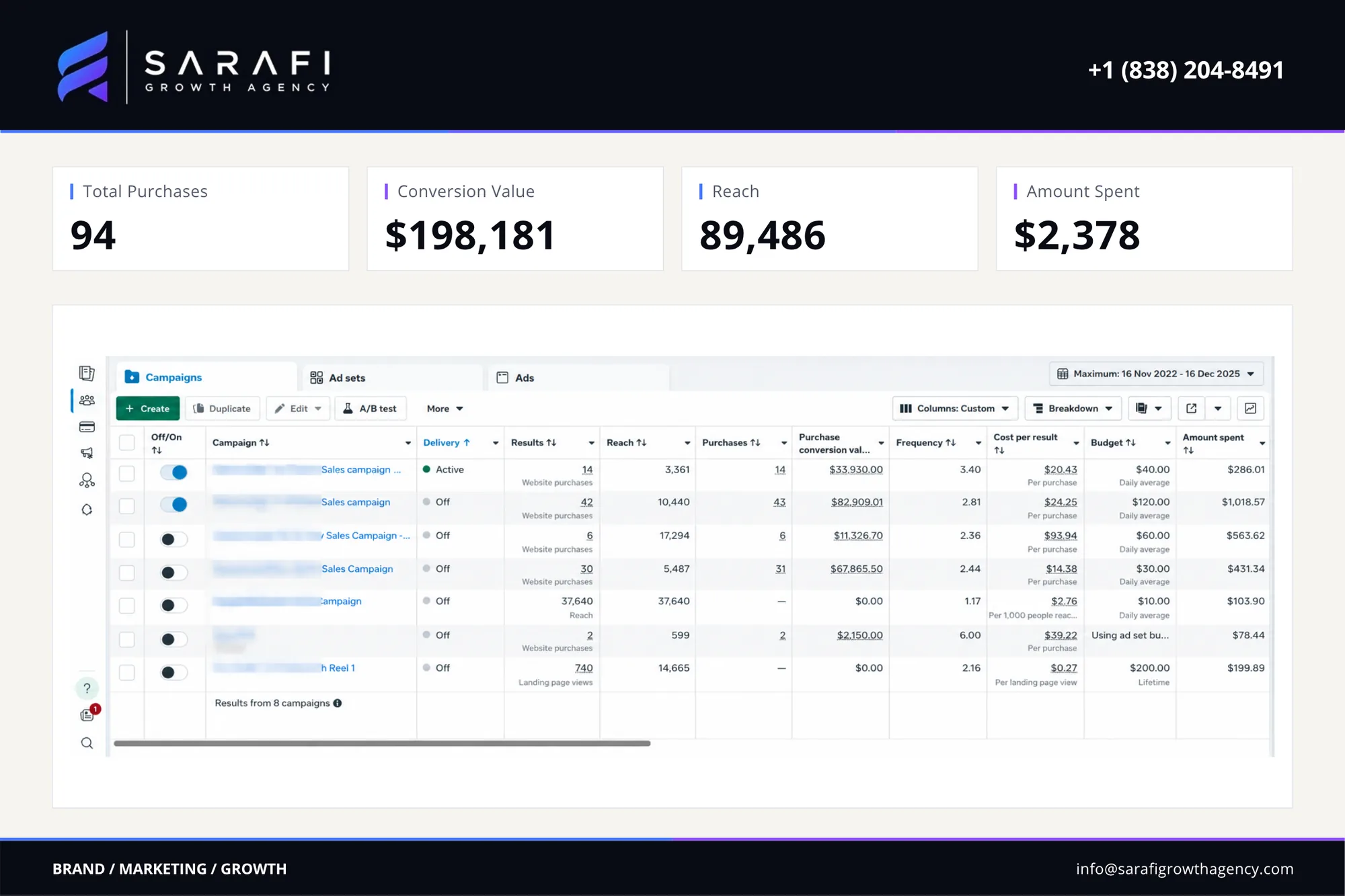Open the Charts view icon
This screenshot has width=1345, height=896.
click(1250, 408)
